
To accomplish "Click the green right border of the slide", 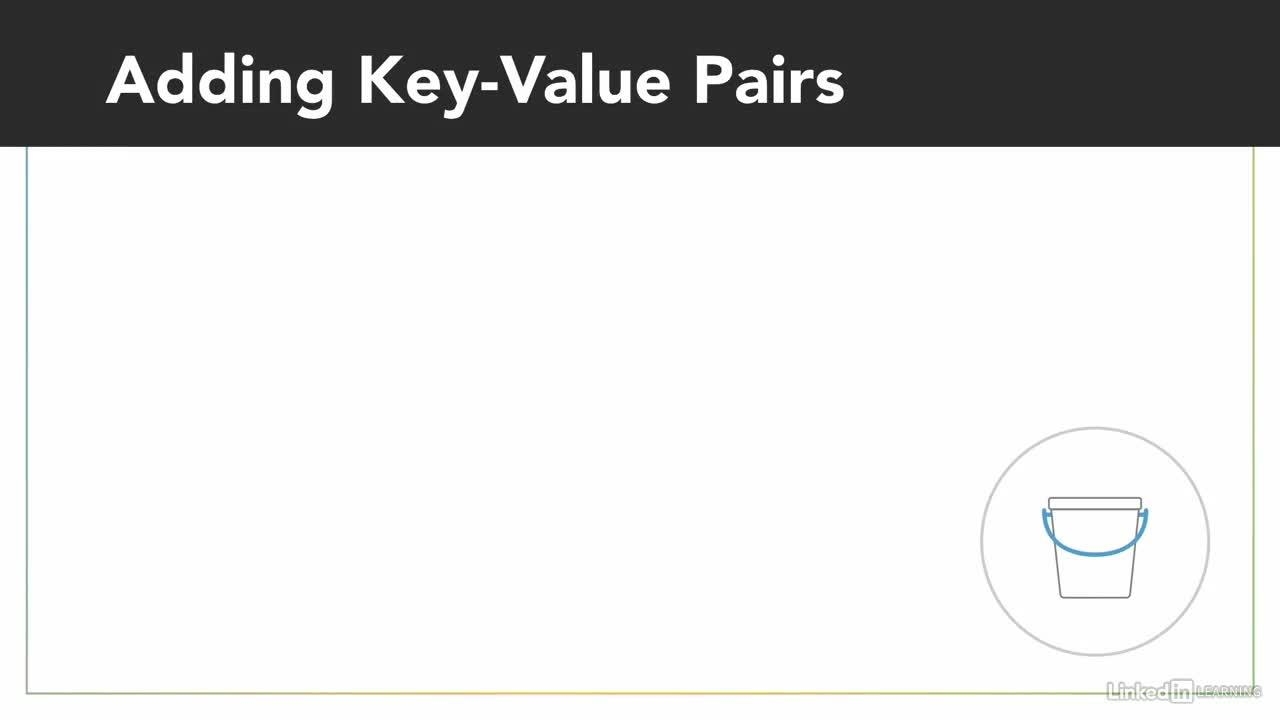I will click(x=1253, y=400).
